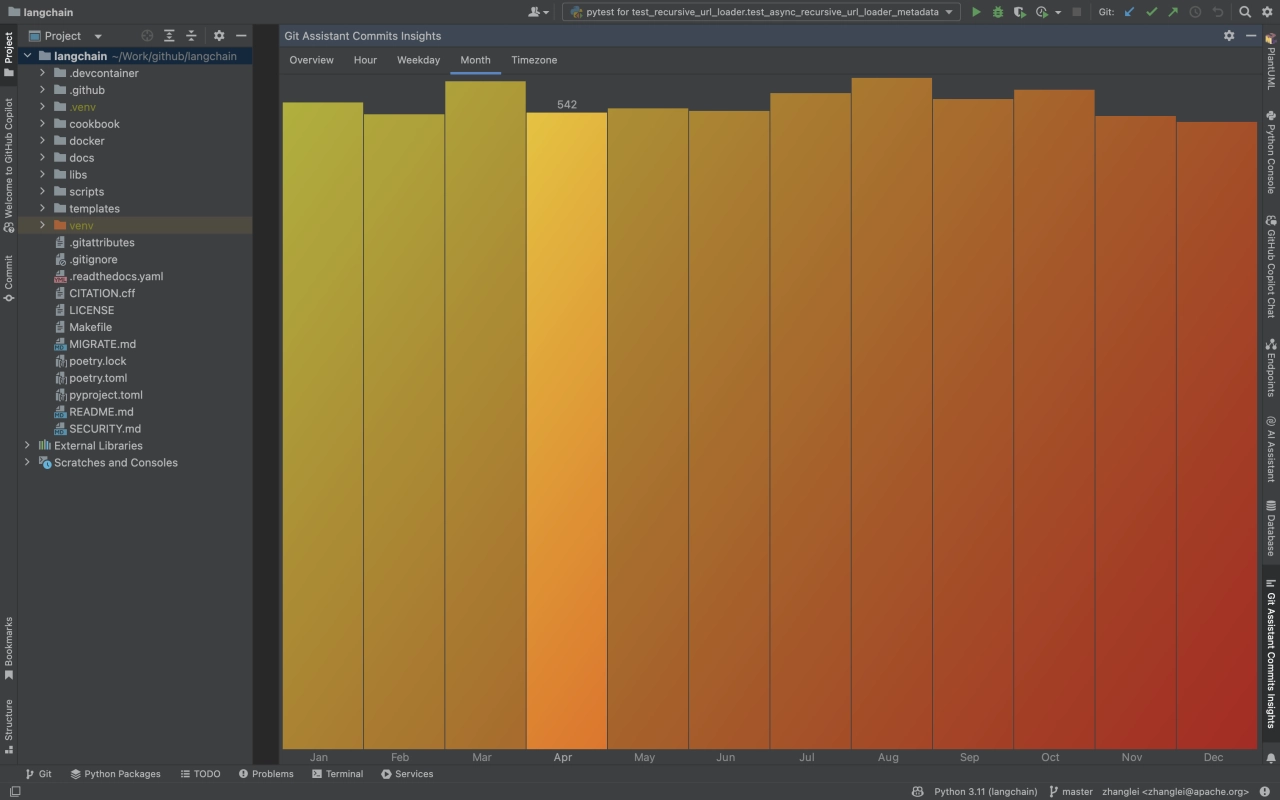Expand all items in the Project panel
1280x800 pixels.
click(x=169, y=36)
